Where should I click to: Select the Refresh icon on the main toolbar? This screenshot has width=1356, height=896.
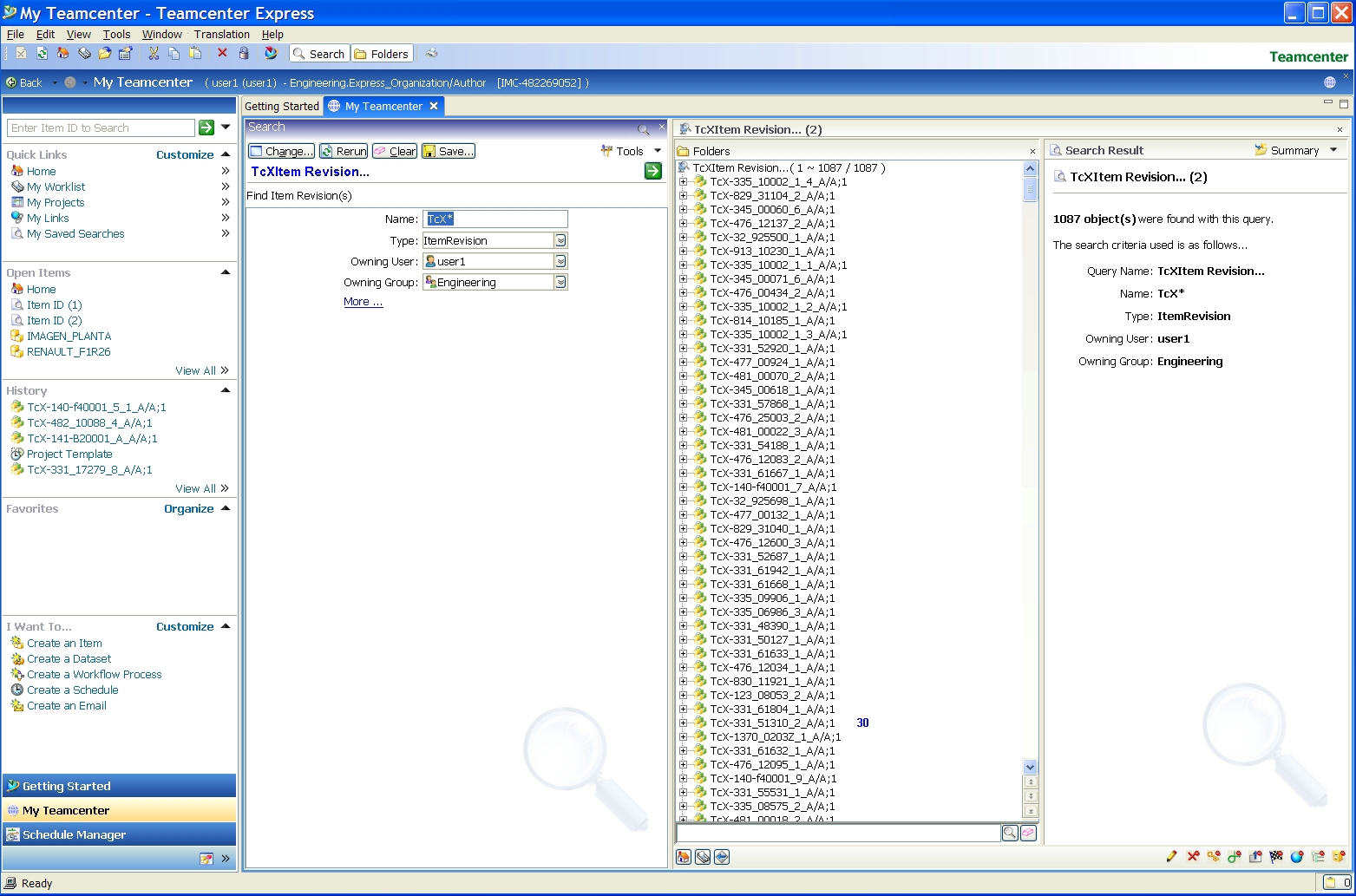point(42,53)
